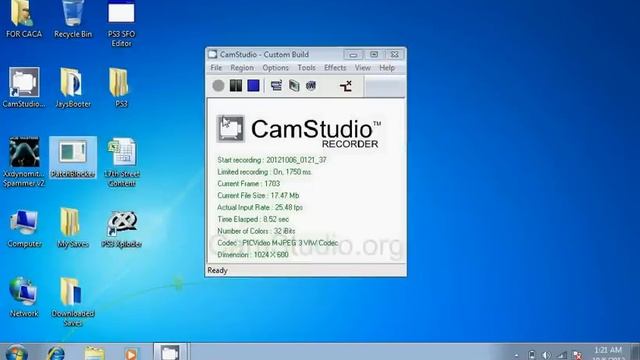This screenshot has height=360, width=640.
Task: Open the Tools menu
Action: coord(307,68)
